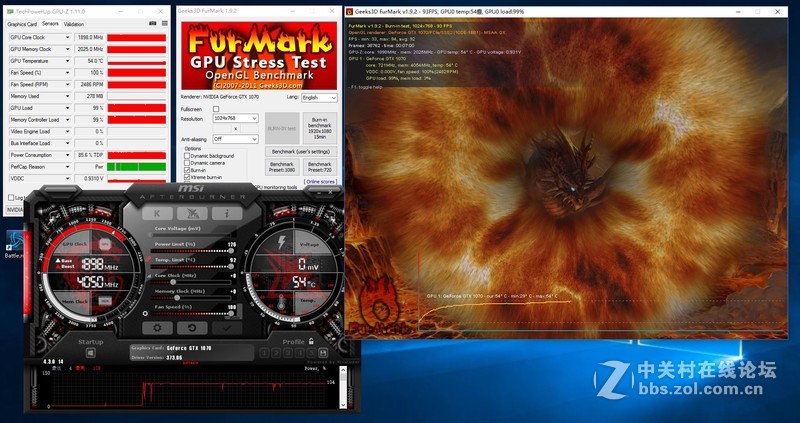This screenshot has width=800, height=423.
Task: Click the reset arrow button in Afterburner
Action: coord(192,328)
